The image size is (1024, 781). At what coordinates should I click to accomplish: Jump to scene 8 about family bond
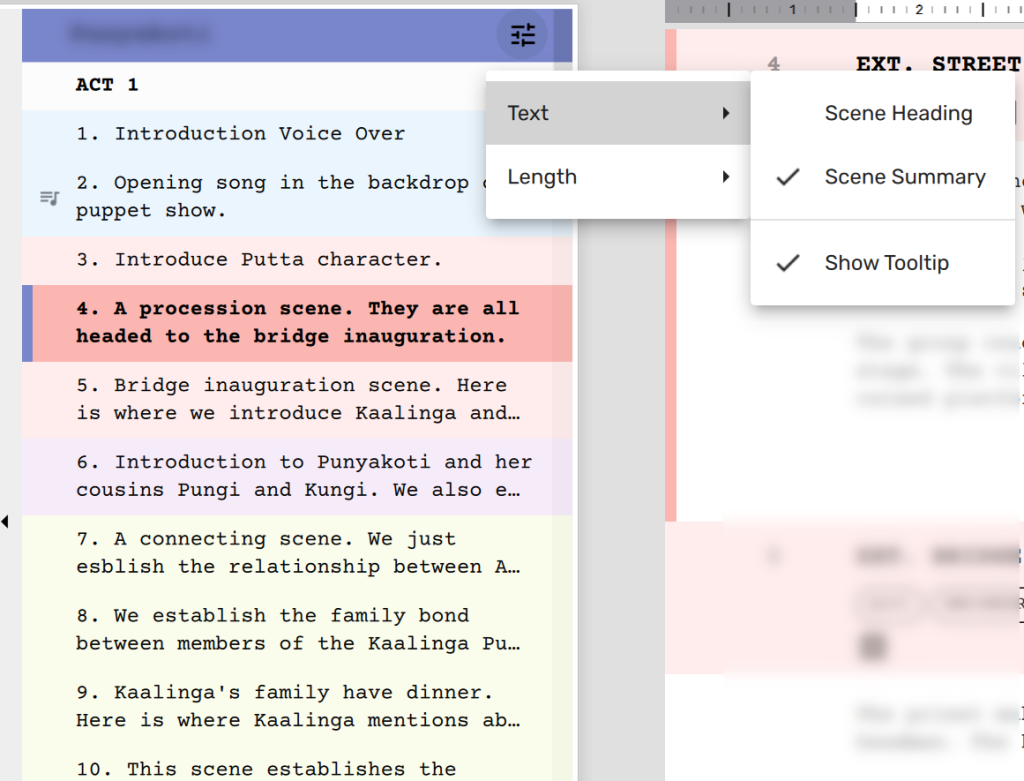pyautogui.click(x=297, y=629)
